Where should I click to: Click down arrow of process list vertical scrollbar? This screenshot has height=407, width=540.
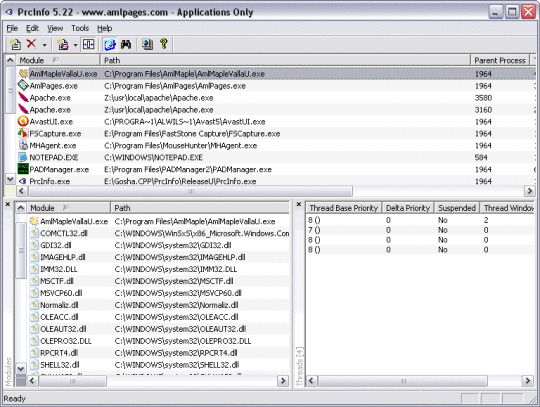pos(10,179)
